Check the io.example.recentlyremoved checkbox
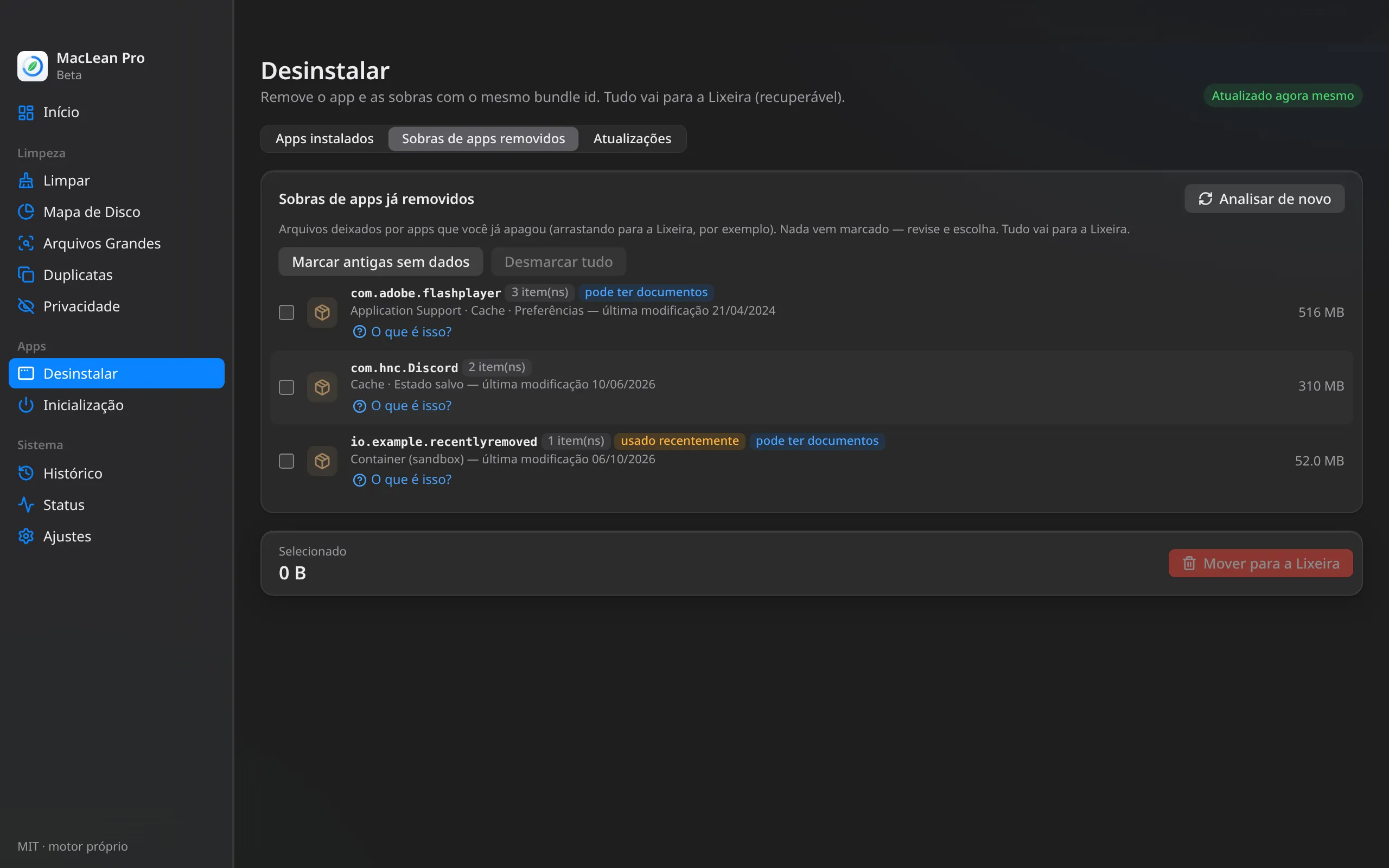Image resolution: width=1389 pixels, height=868 pixels. (x=286, y=461)
